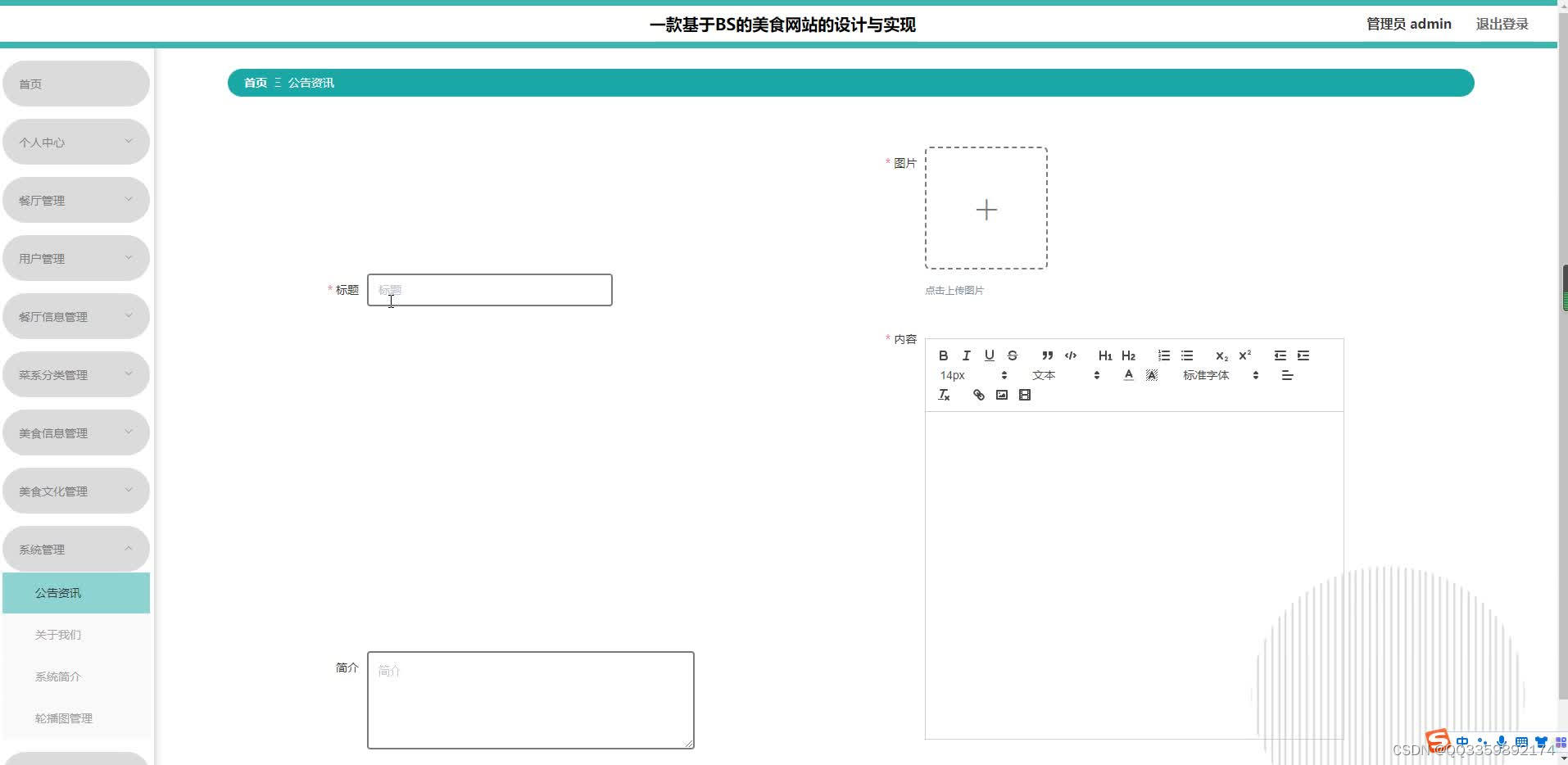Toggle bold formatting in content editor
The width and height of the screenshot is (1568, 765).
tap(943, 355)
